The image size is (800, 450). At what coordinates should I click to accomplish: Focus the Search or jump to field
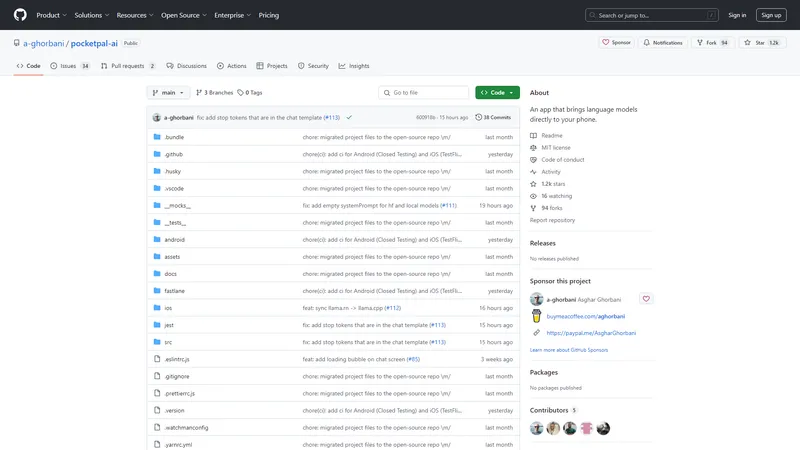coord(652,15)
